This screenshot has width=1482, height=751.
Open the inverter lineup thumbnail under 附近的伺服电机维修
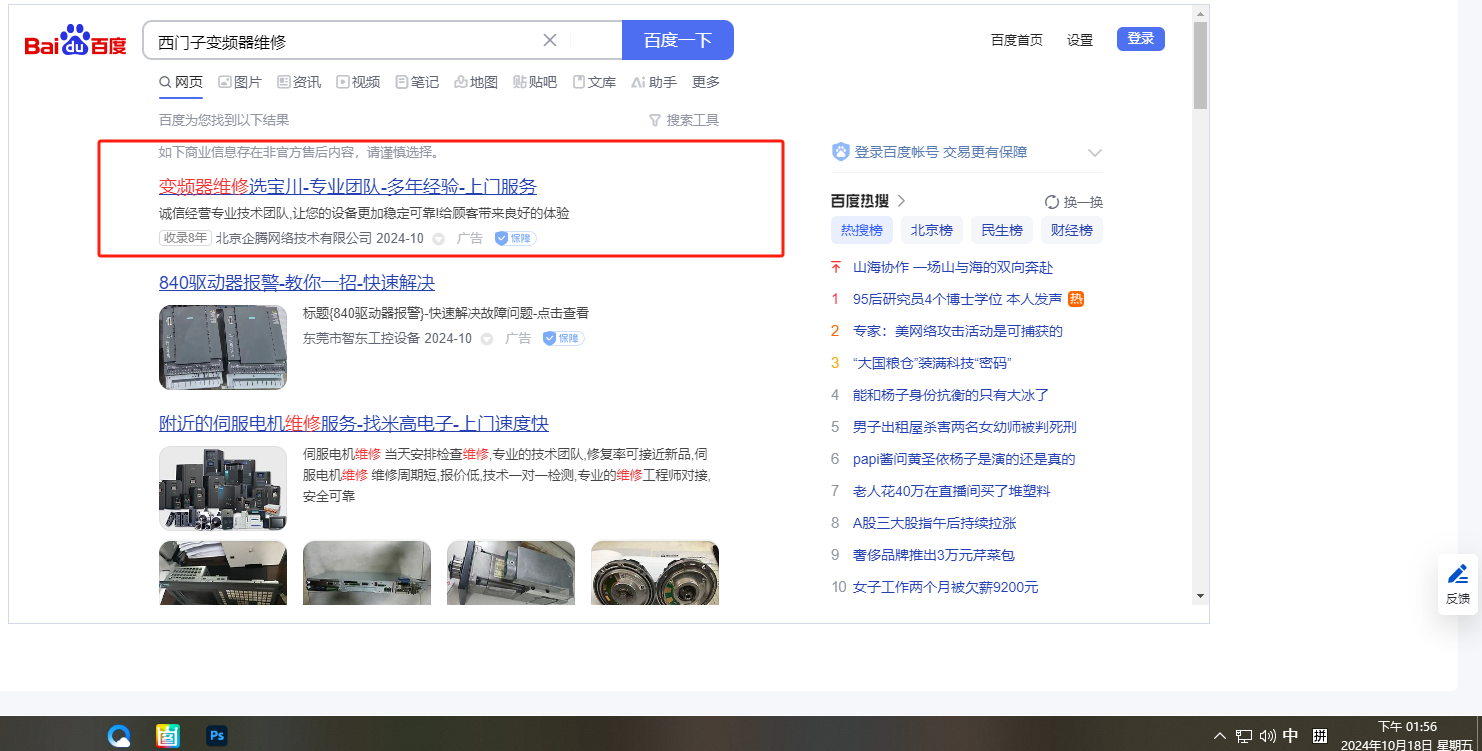click(223, 488)
